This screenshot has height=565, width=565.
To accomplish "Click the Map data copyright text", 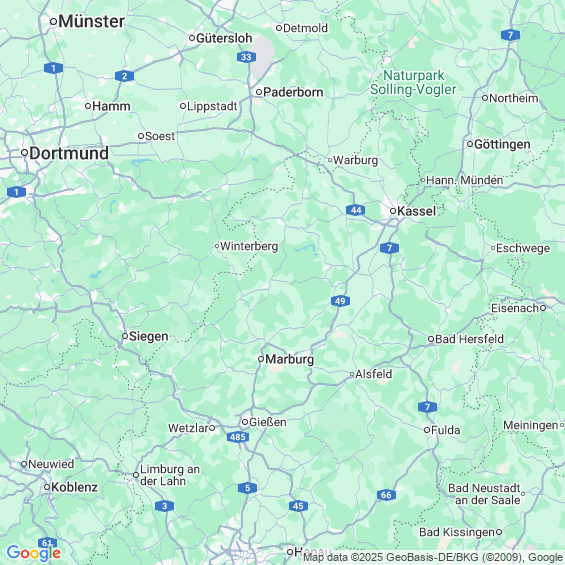I will (x=433, y=557).
